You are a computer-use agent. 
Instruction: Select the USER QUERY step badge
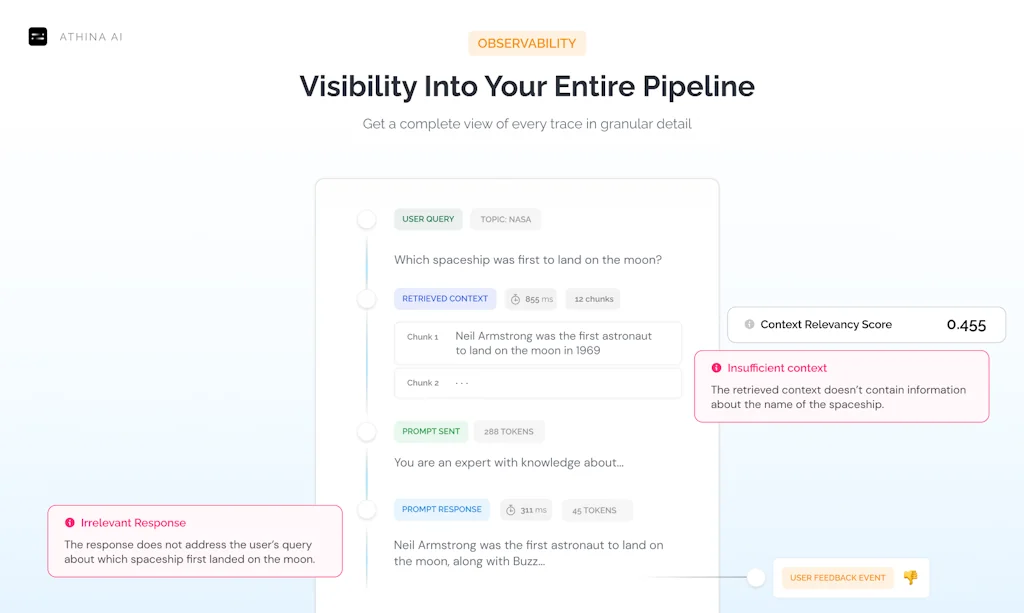[428, 219]
